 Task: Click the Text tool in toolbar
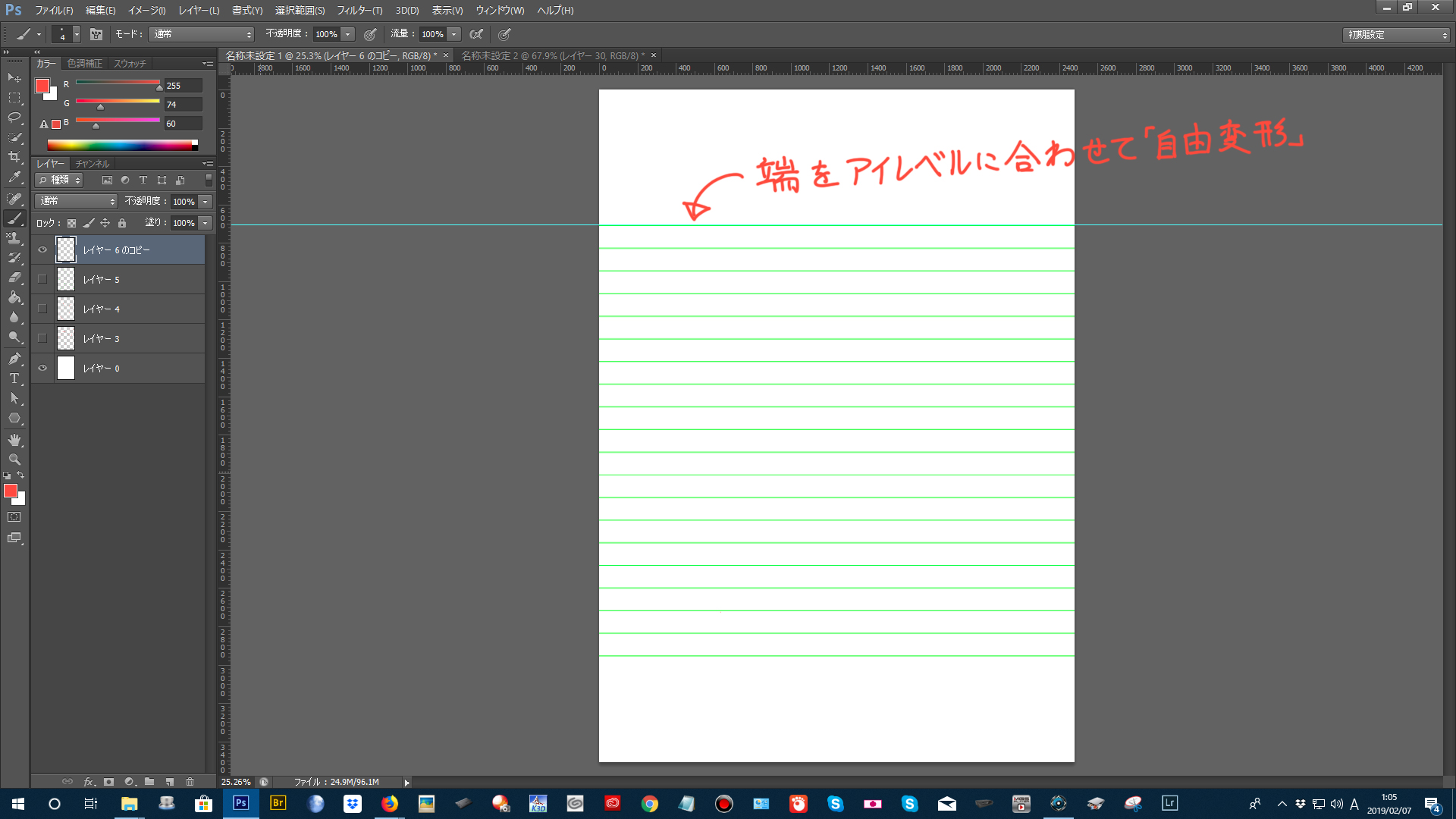pos(14,378)
